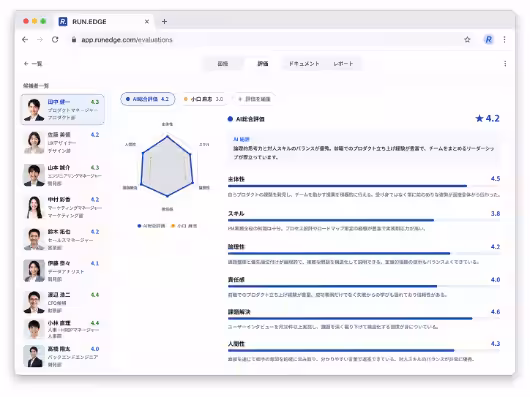Image resolution: width=530 pixels, height=398 pixels.
Task: Select candidate 山本, エンジニアリングマネージャー
Action: (x=63, y=175)
